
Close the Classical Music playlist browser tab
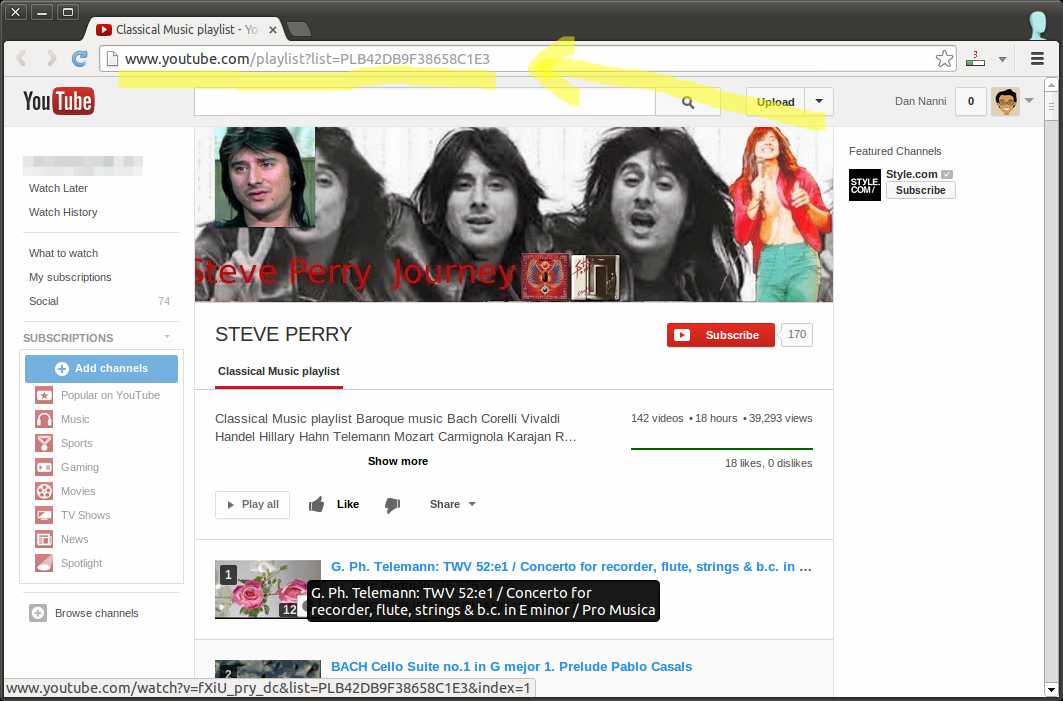point(273,30)
